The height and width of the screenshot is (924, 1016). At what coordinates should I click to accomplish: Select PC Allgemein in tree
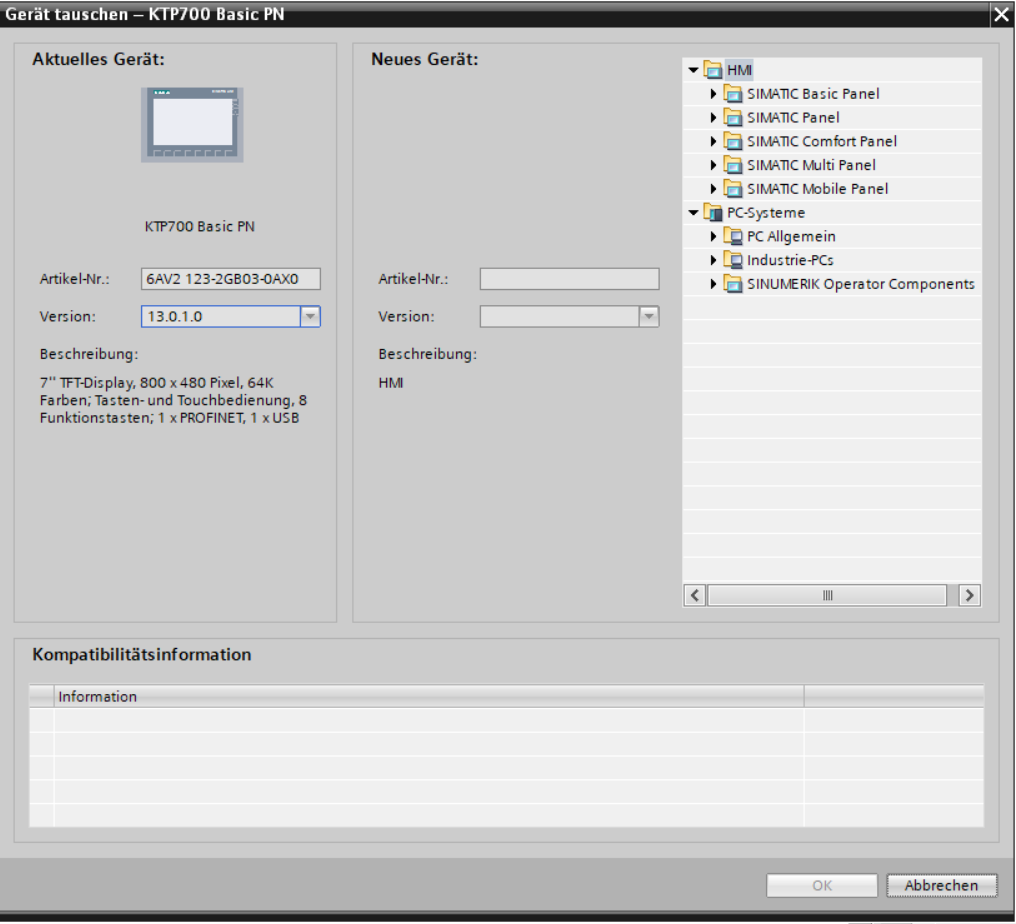point(791,237)
